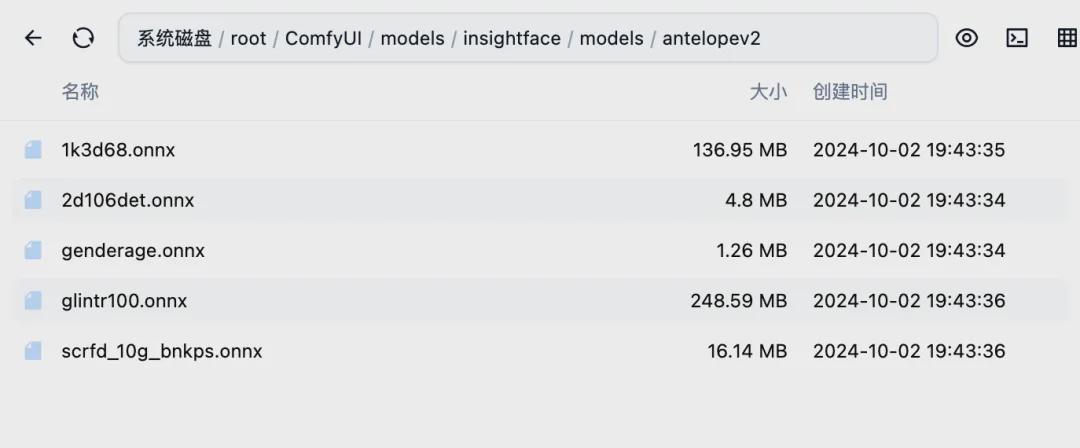Click the back arrow navigation icon
The width and height of the screenshot is (1080, 448).
[x=33, y=38]
